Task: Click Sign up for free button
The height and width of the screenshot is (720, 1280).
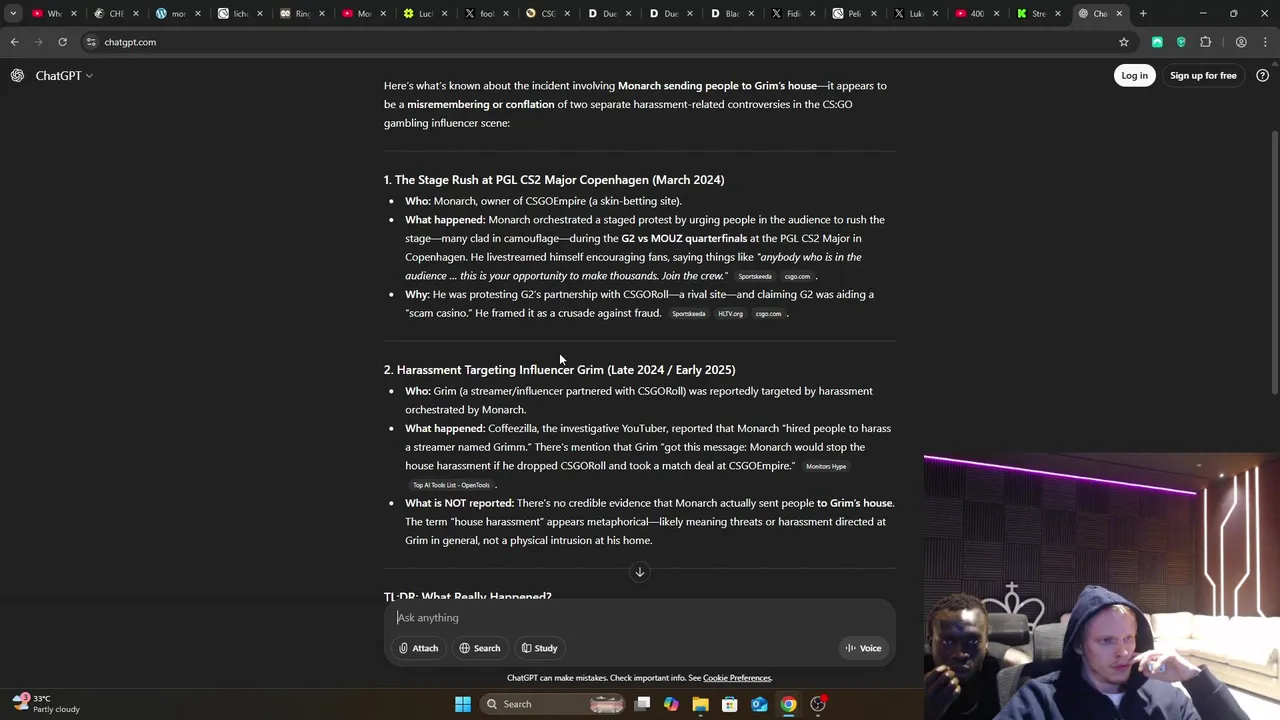Action: [x=1203, y=76]
